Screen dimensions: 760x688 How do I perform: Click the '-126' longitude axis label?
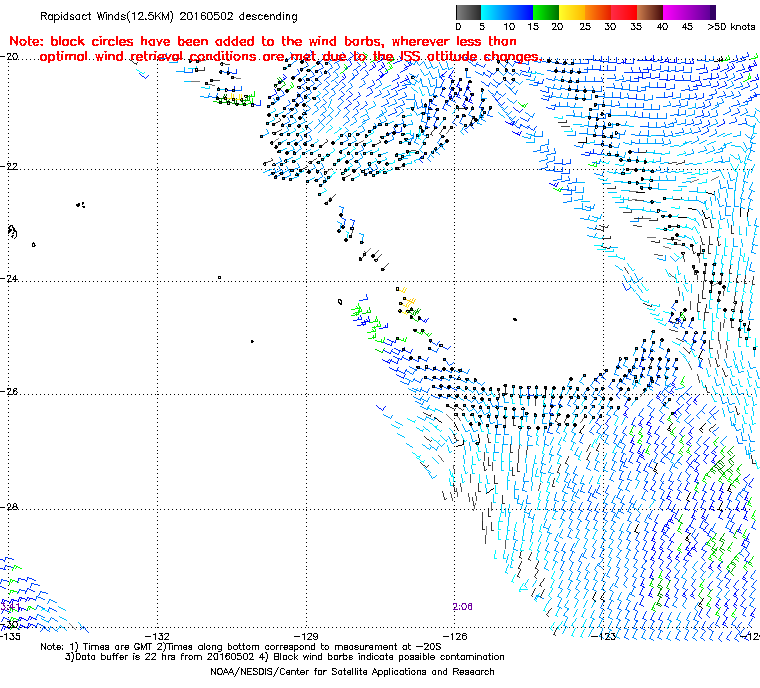[455, 636]
